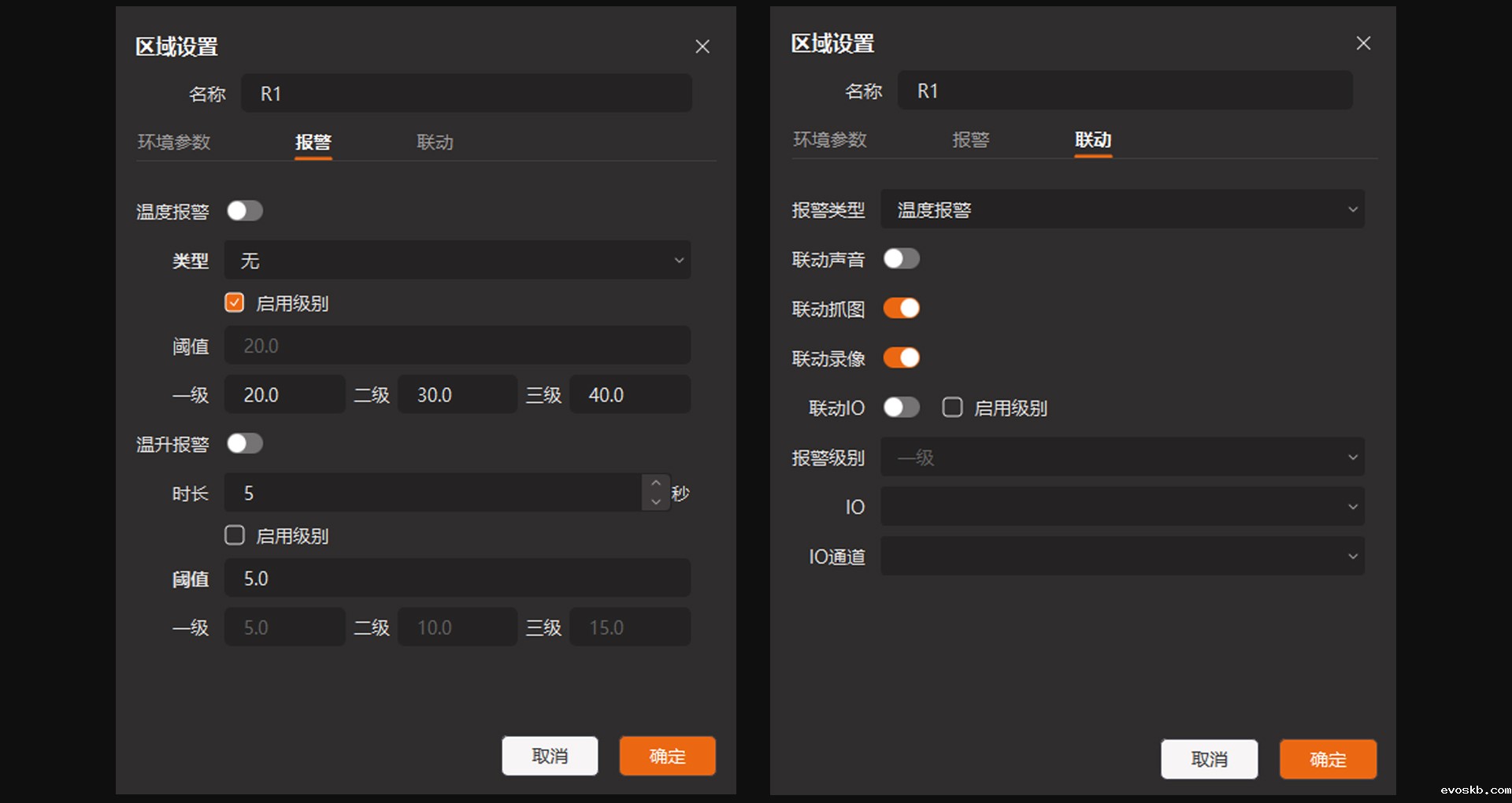Click the 时长 decrement down arrow
1512x803 pixels.
coord(656,502)
